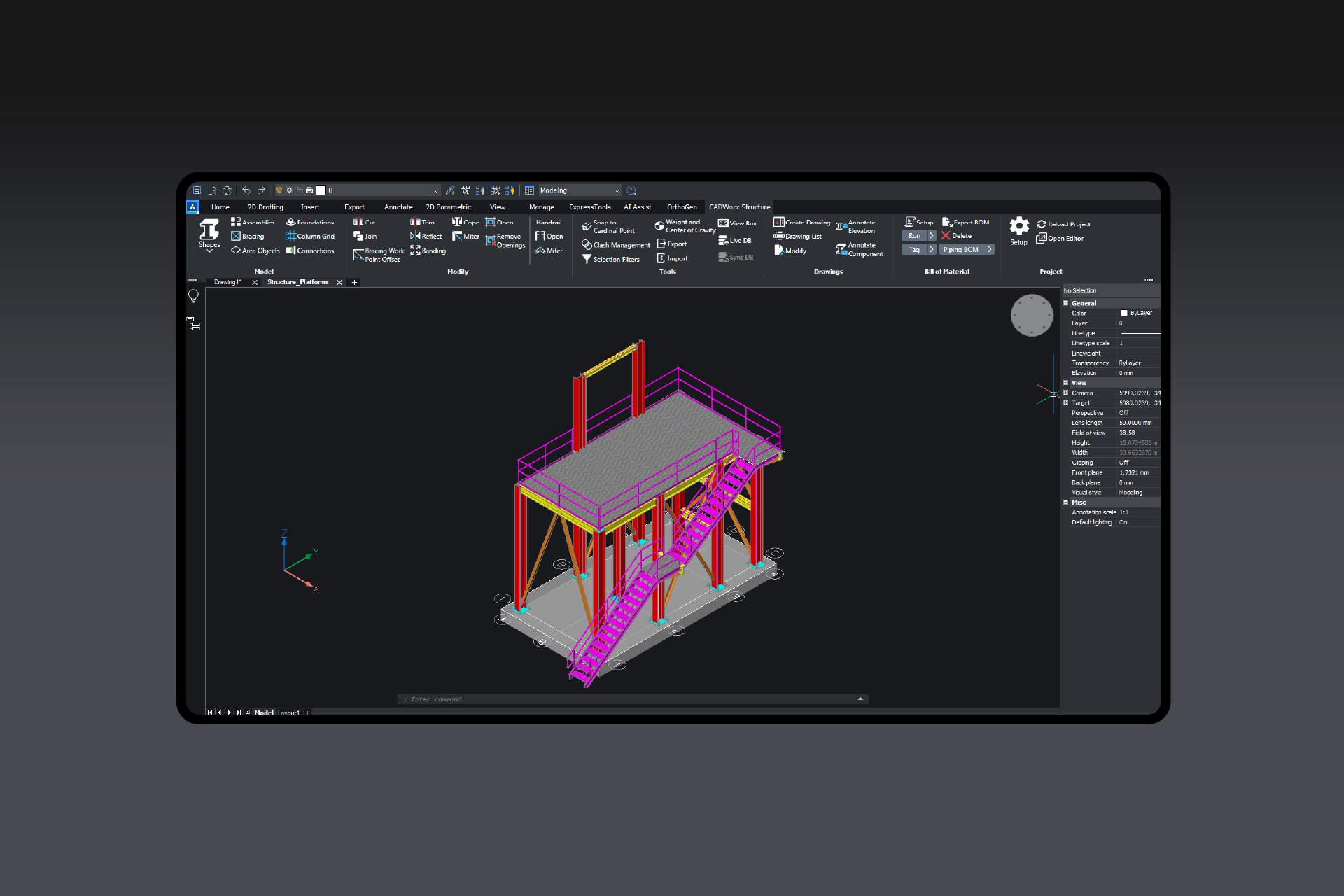
Task: Collapse the General properties section
Action: (1066, 302)
